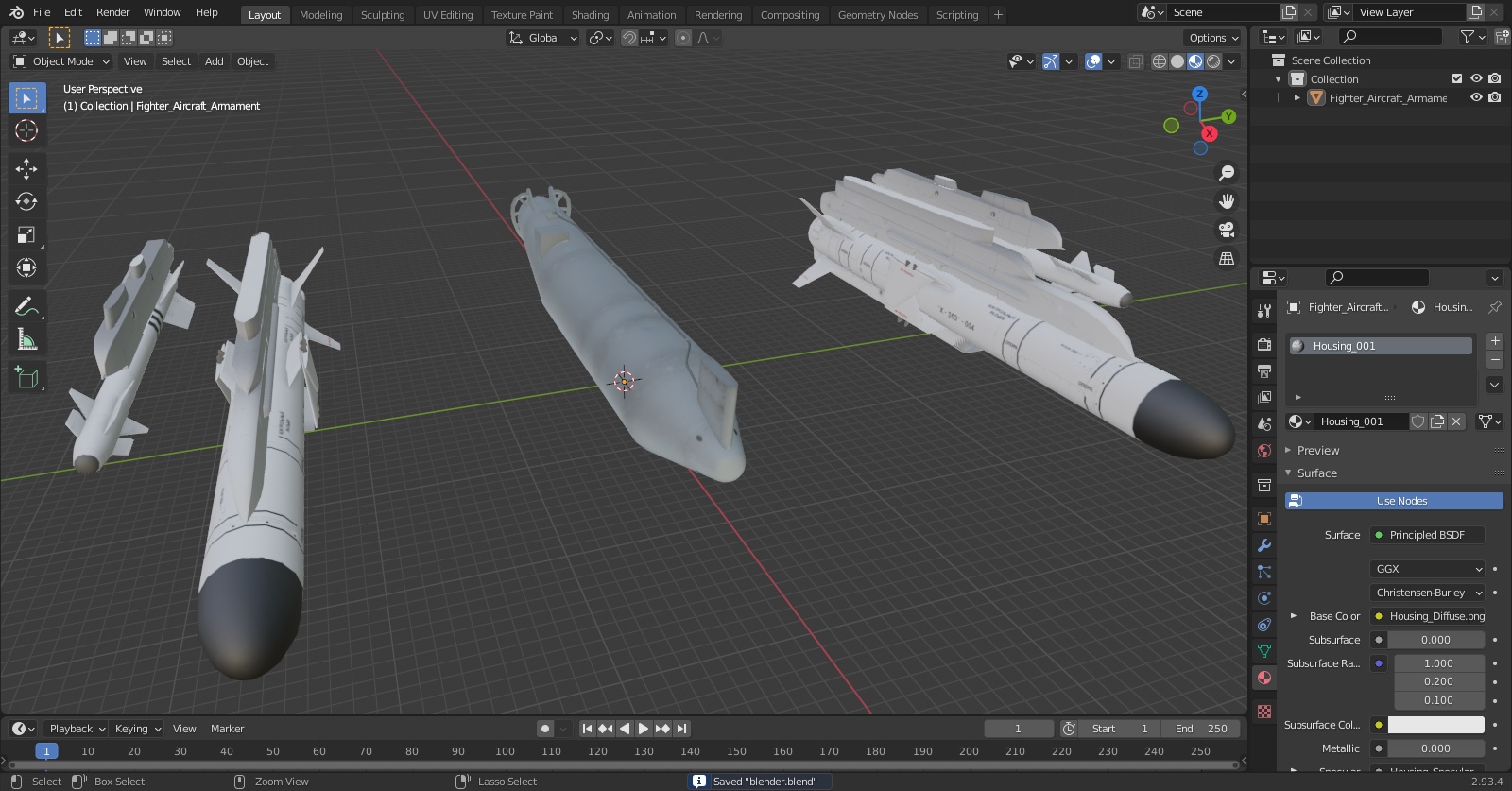Open Output properties tab

point(1264,370)
